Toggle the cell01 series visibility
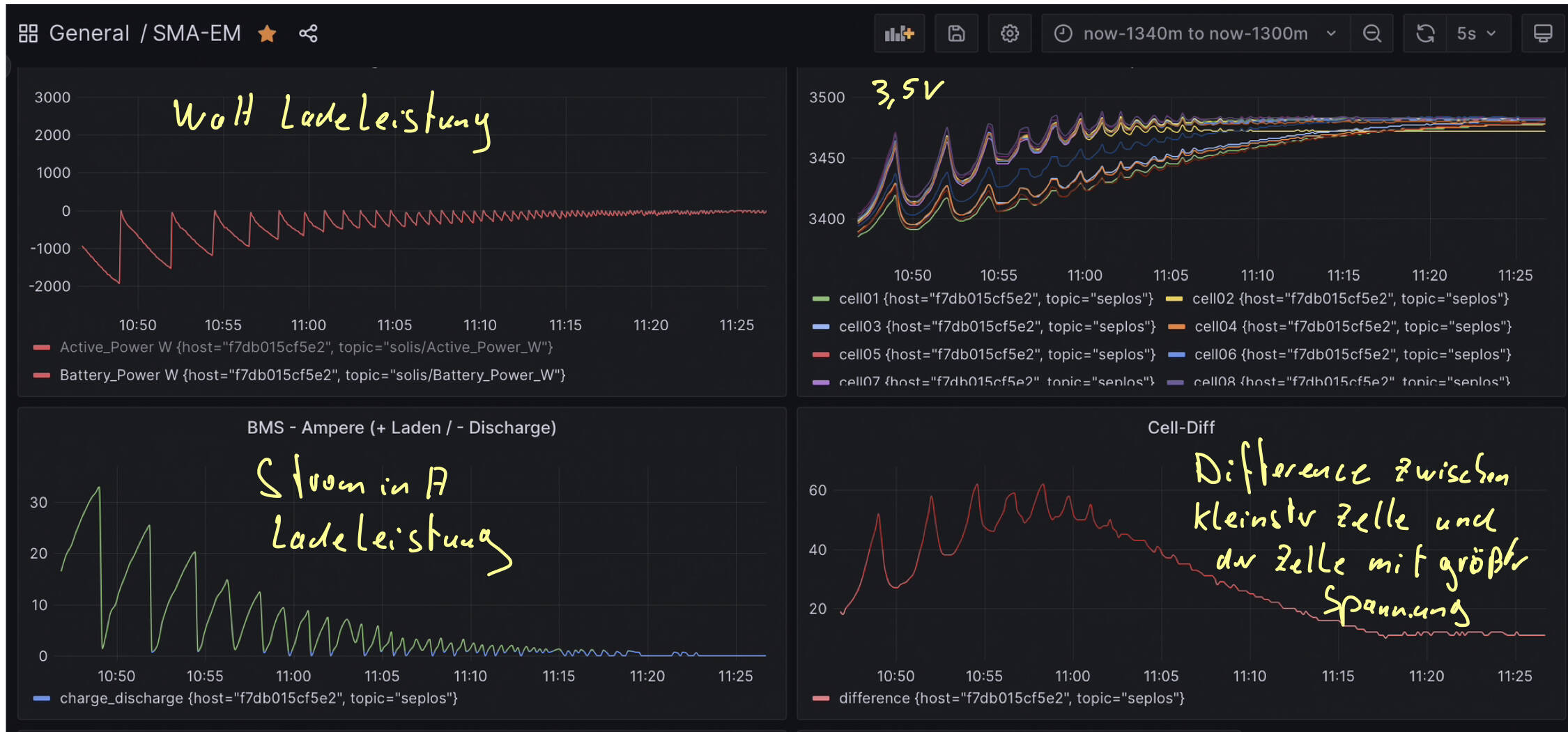Image resolution: width=1568 pixels, height=732 pixels. point(995,299)
